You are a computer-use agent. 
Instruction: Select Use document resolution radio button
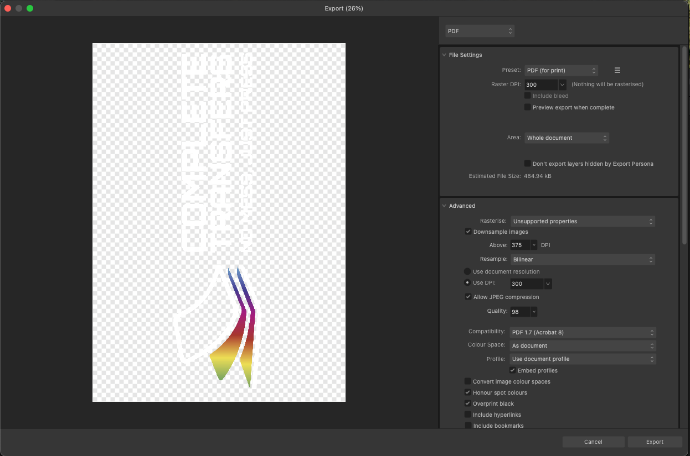point(467,272)
